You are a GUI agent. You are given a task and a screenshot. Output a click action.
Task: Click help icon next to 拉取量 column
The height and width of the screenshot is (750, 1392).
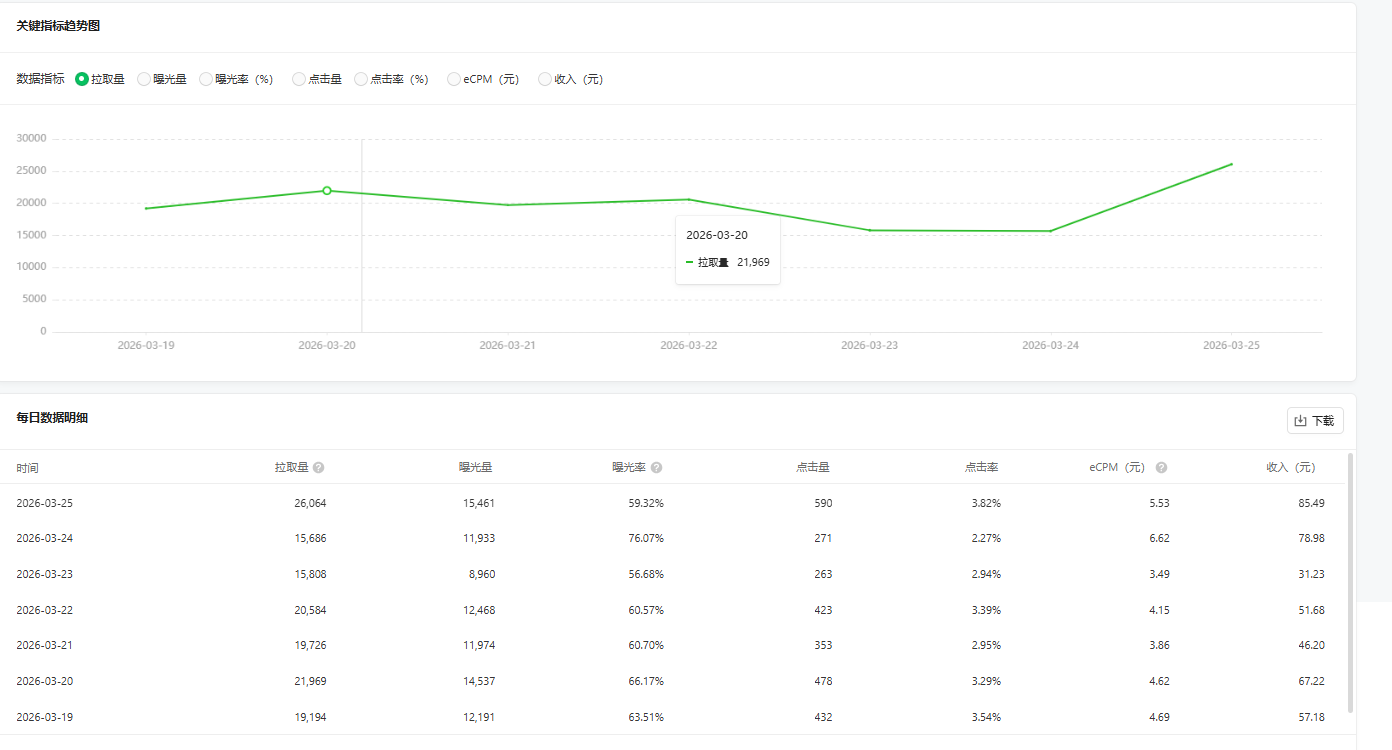click(x=318, y=467)
